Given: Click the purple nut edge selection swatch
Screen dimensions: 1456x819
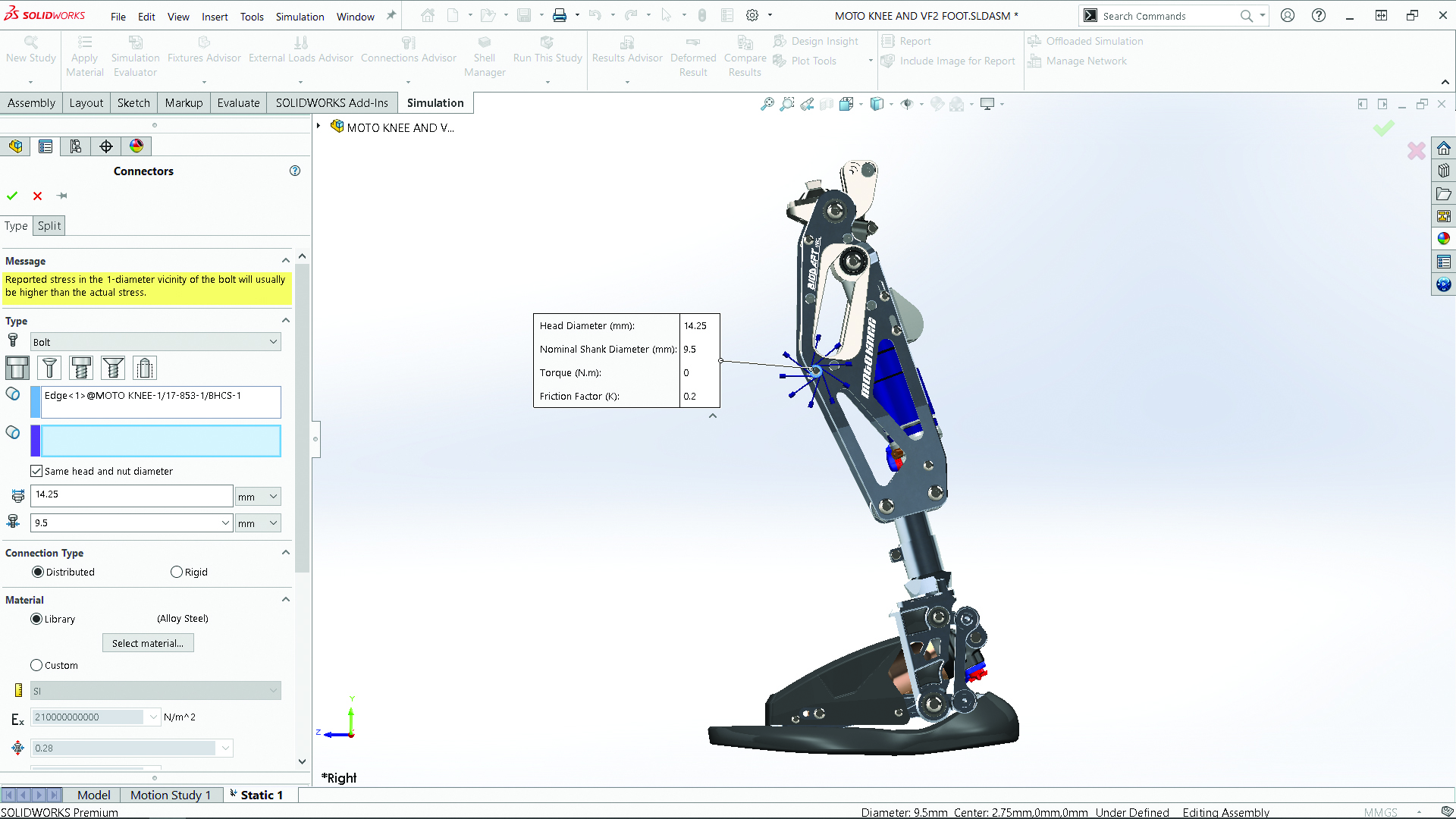Looking at the screenshot, I should pyautogui.click(x=36, y=441).
